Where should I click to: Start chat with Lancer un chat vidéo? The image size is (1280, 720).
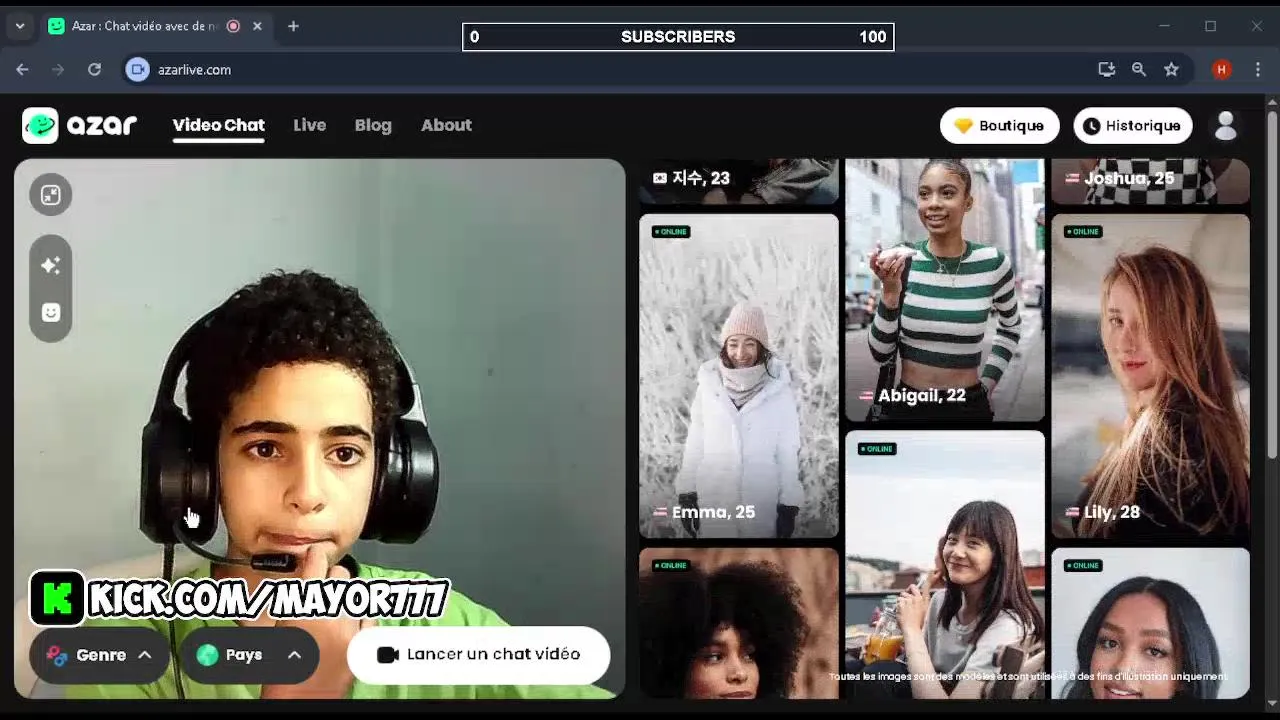point(478,655)
